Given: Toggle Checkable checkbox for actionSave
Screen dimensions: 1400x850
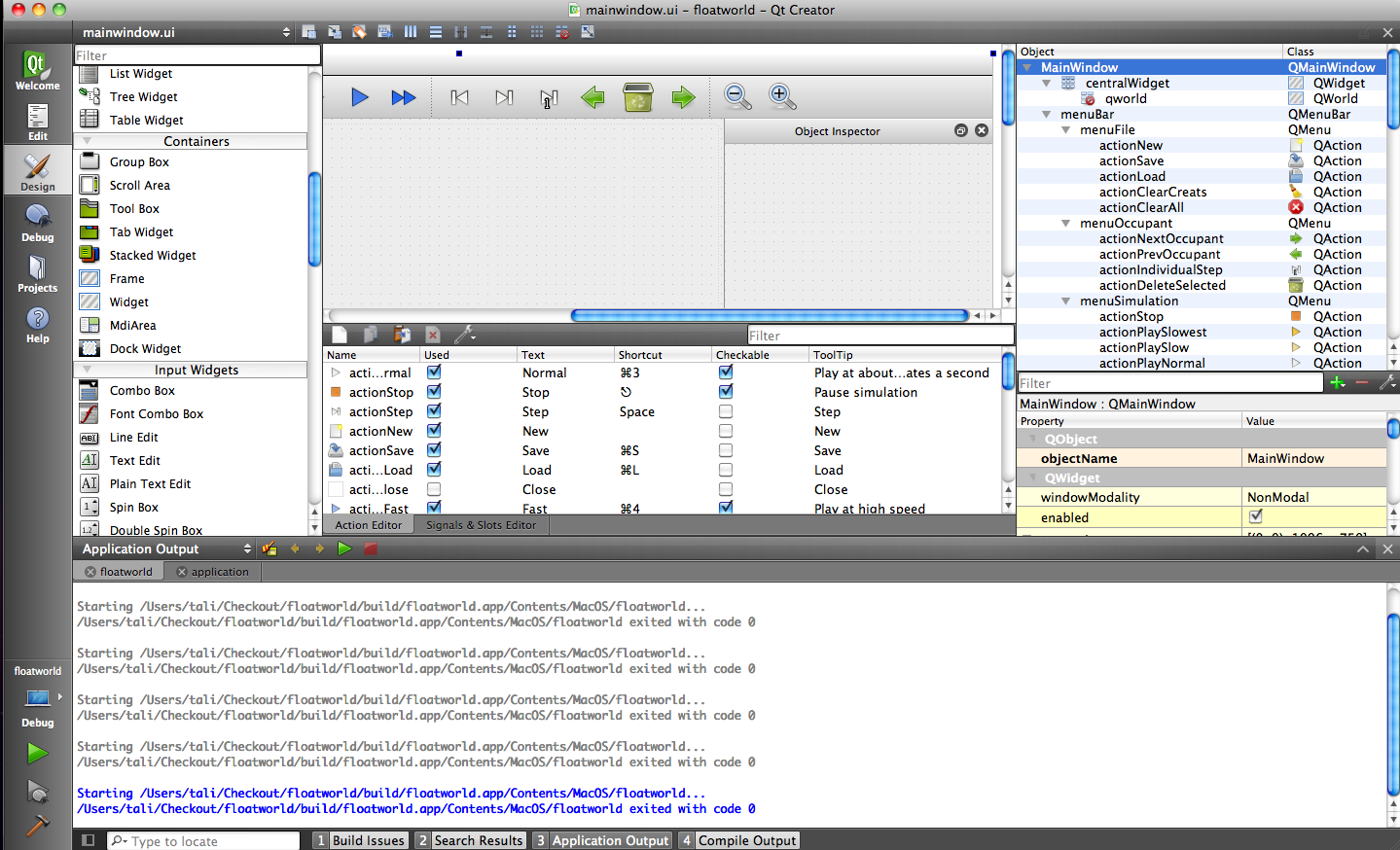Looking at the screenshot, I should point(726,449).
